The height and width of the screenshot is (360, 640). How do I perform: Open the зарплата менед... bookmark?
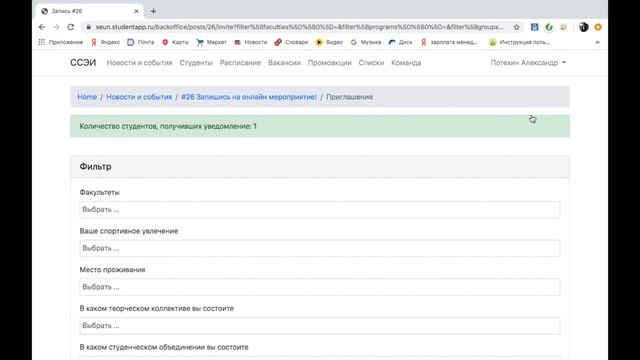[x=449, y=42]
